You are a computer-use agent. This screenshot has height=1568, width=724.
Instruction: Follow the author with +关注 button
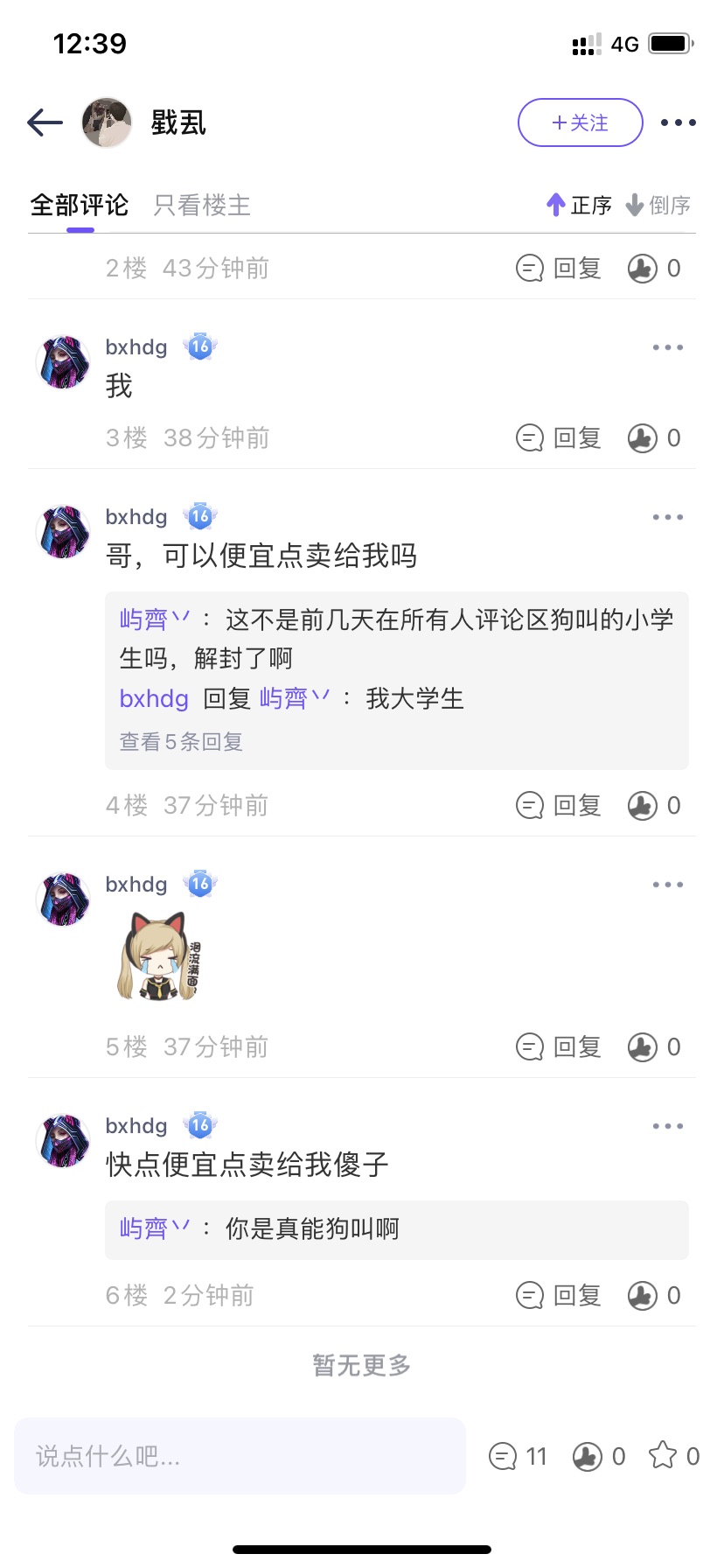coord(581,122)
